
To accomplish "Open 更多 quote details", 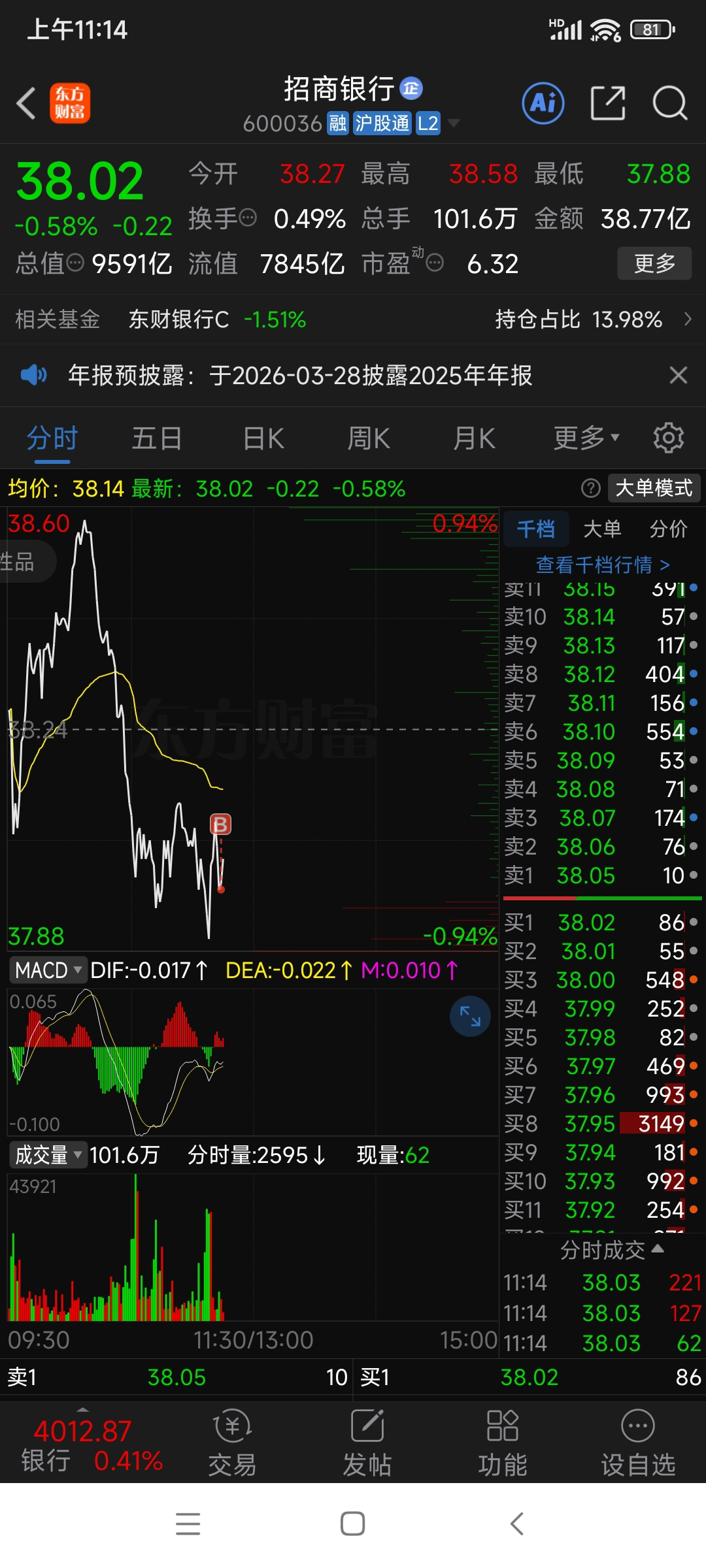I will pyautogui.click(x=654, y=263).
